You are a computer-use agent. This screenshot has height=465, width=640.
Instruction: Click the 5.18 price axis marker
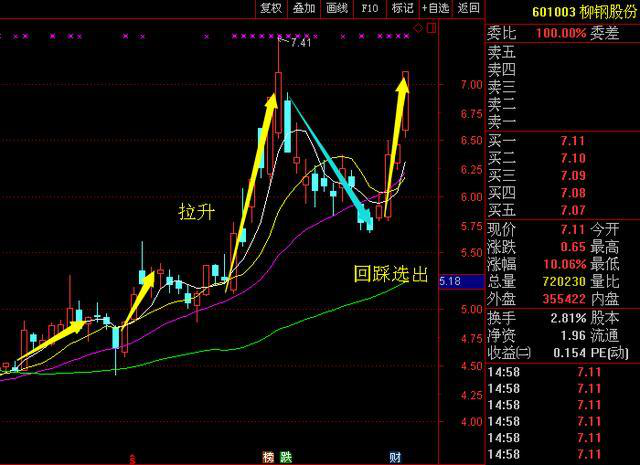pos(449,283)
